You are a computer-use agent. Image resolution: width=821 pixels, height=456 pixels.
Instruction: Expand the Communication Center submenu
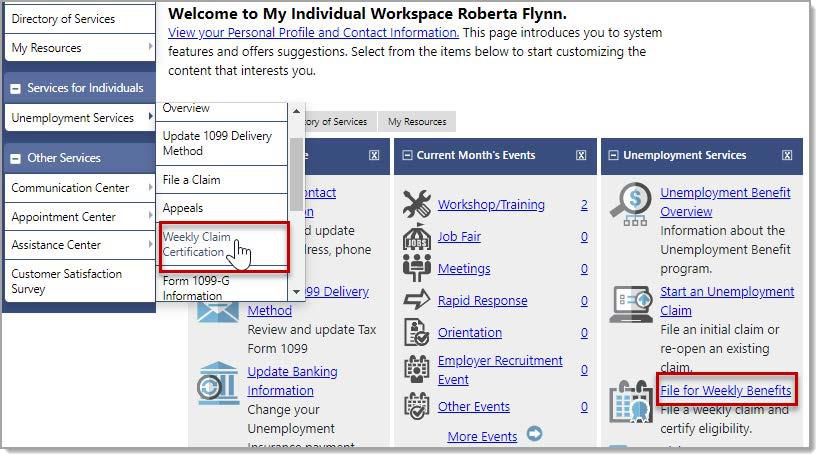pyautogui.click(x=150, y=188)
